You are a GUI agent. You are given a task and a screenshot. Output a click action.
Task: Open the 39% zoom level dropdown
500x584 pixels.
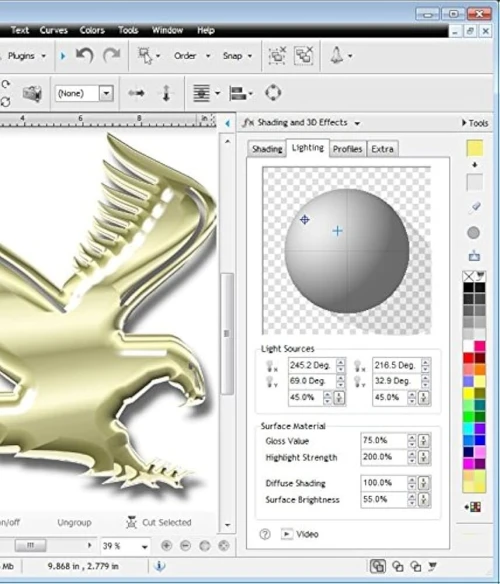click(x=145, y=547)
